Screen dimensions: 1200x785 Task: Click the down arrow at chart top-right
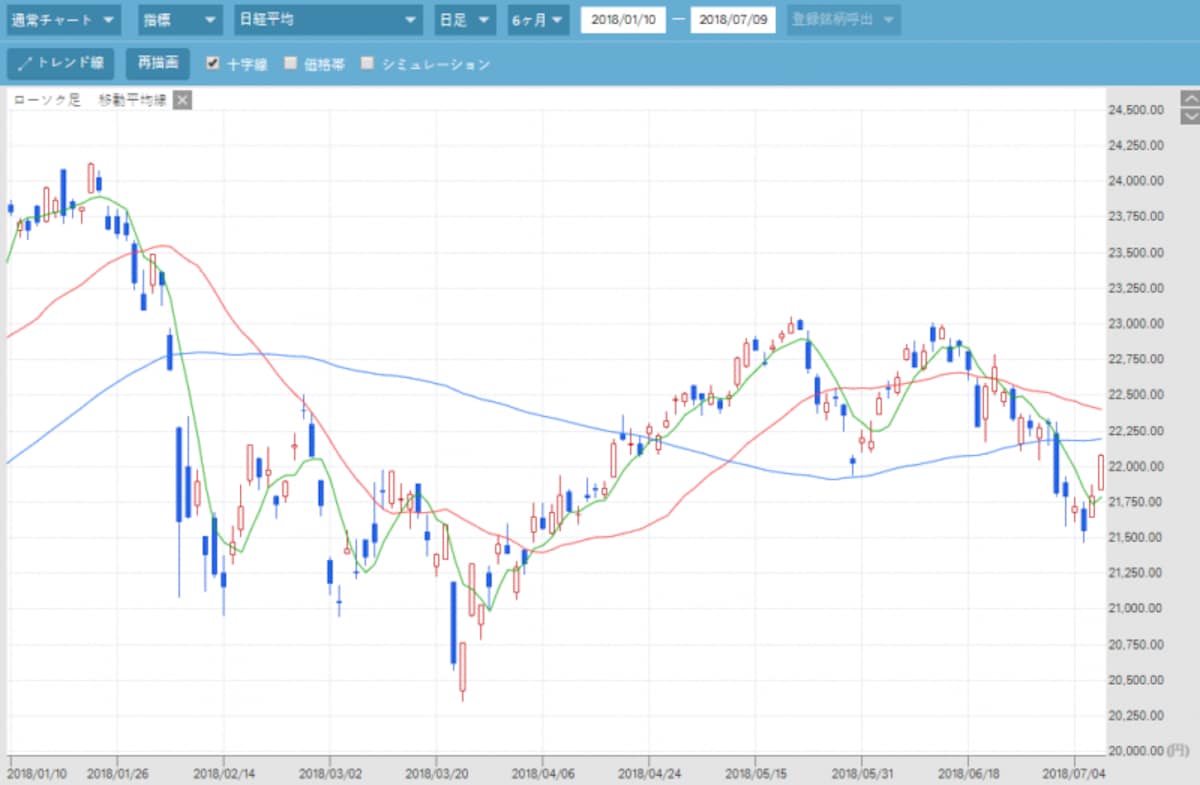(x=1190, y=114)
